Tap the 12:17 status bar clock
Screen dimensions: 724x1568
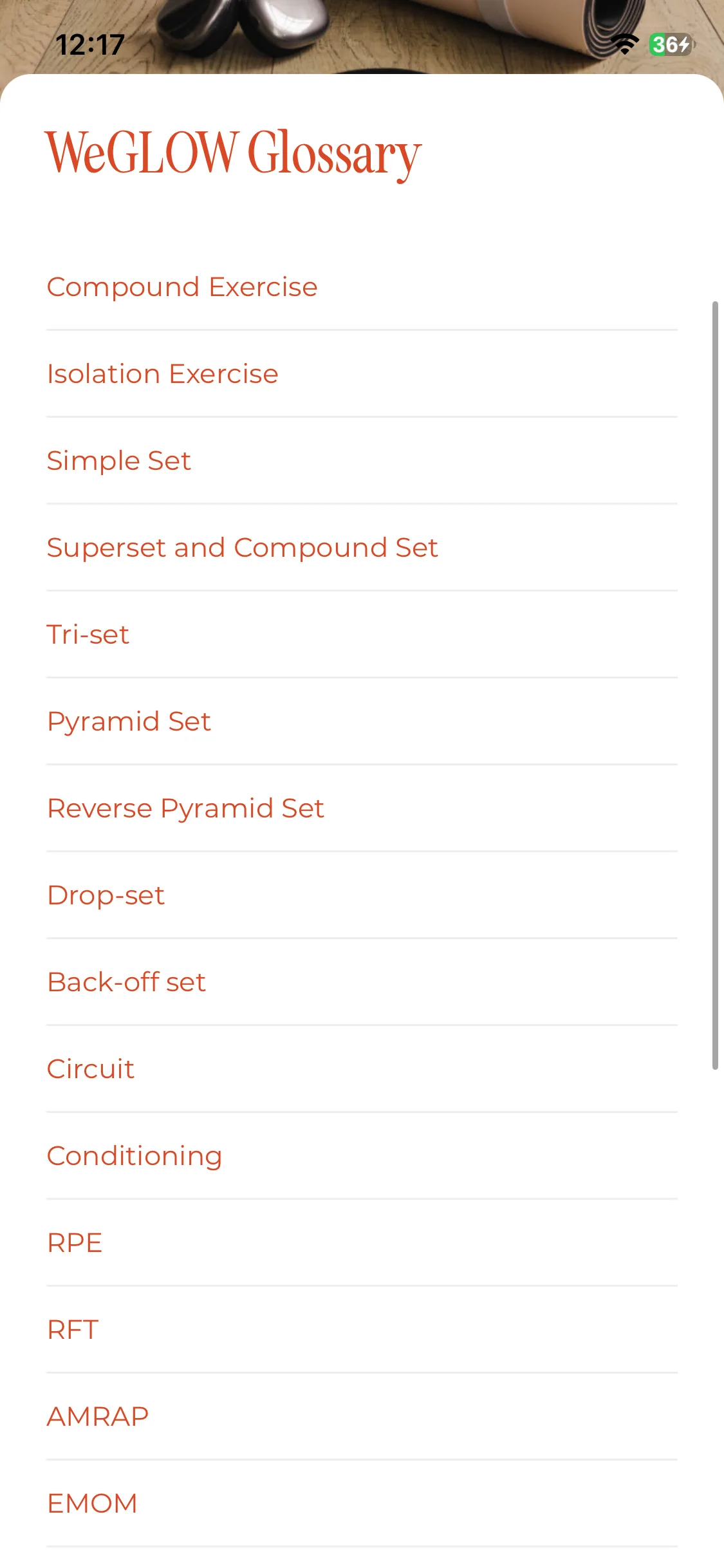[x=90, y=45]
